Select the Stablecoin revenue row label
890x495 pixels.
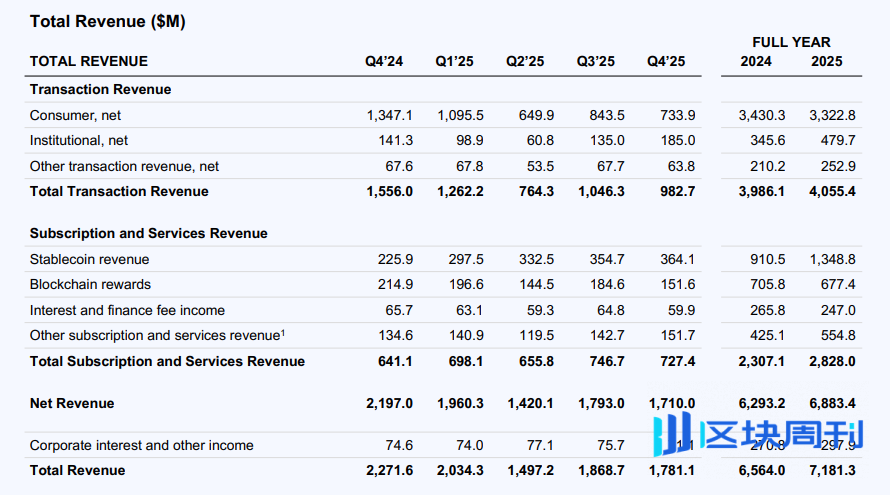point(90,260)
